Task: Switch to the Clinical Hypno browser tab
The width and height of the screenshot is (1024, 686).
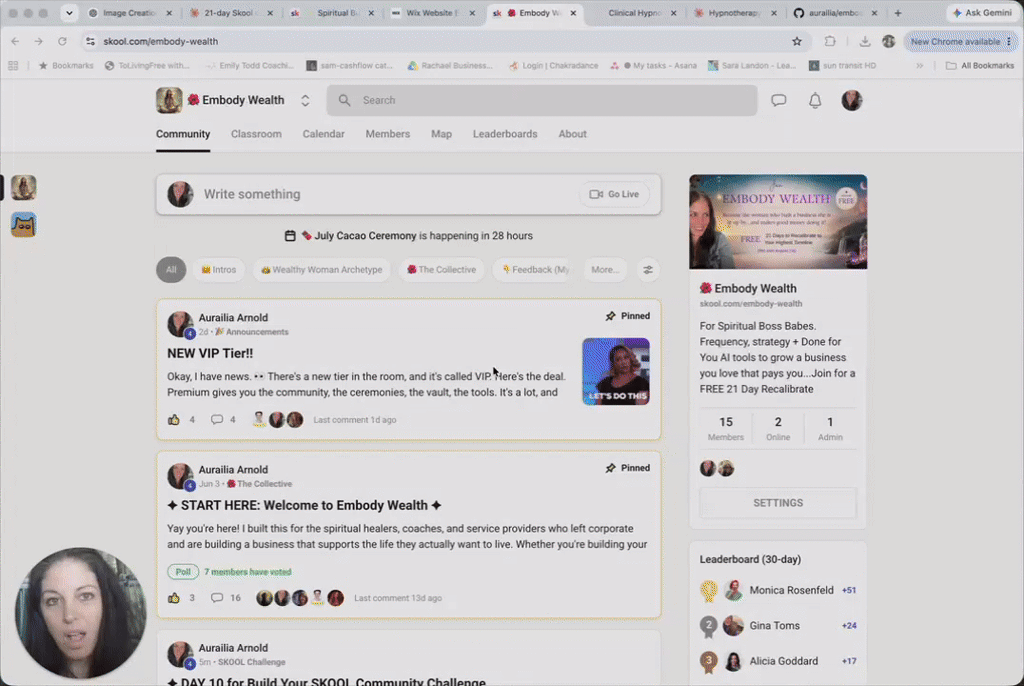Action: 633,12
